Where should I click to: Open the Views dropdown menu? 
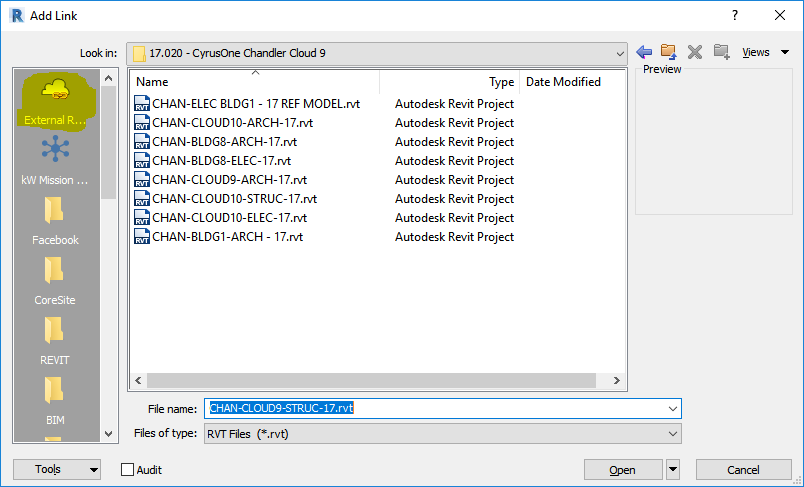[x=766, y=52]
